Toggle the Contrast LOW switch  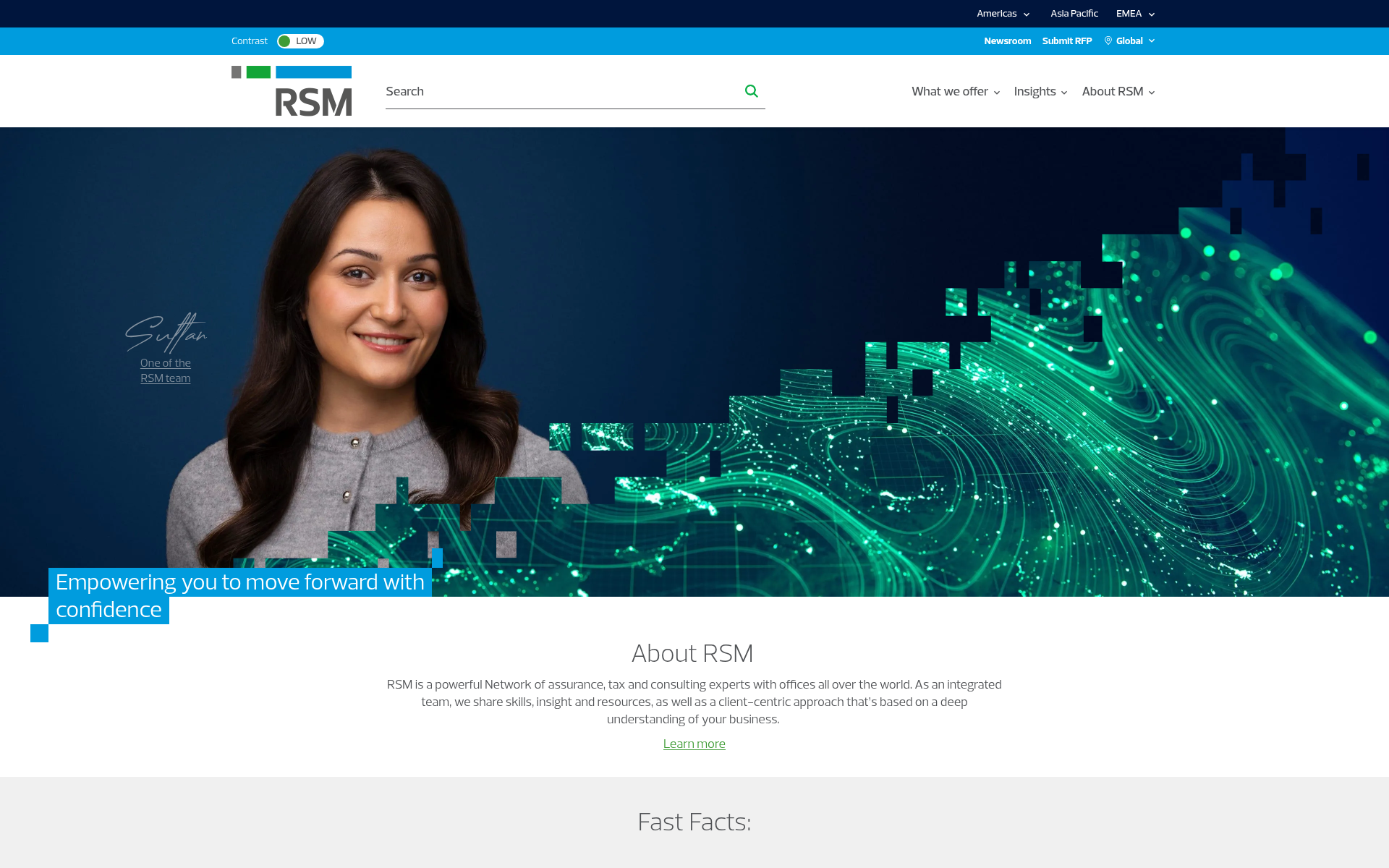pyautogui.click(x=300, y=41)
